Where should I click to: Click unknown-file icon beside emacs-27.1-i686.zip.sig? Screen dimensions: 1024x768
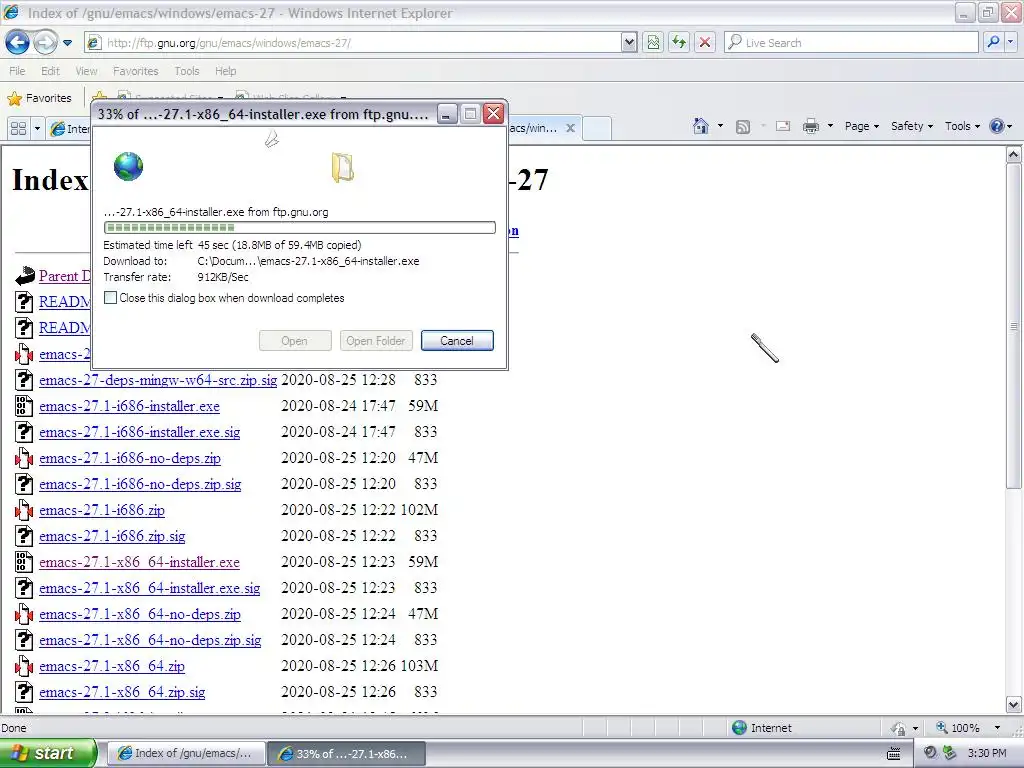click(24, 536)
